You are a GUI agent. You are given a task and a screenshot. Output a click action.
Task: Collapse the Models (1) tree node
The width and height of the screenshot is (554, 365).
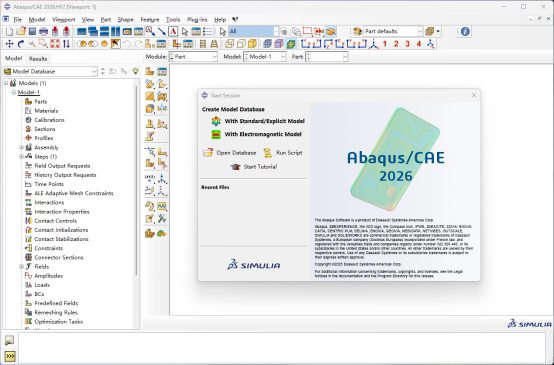click(x=6, y=83)
